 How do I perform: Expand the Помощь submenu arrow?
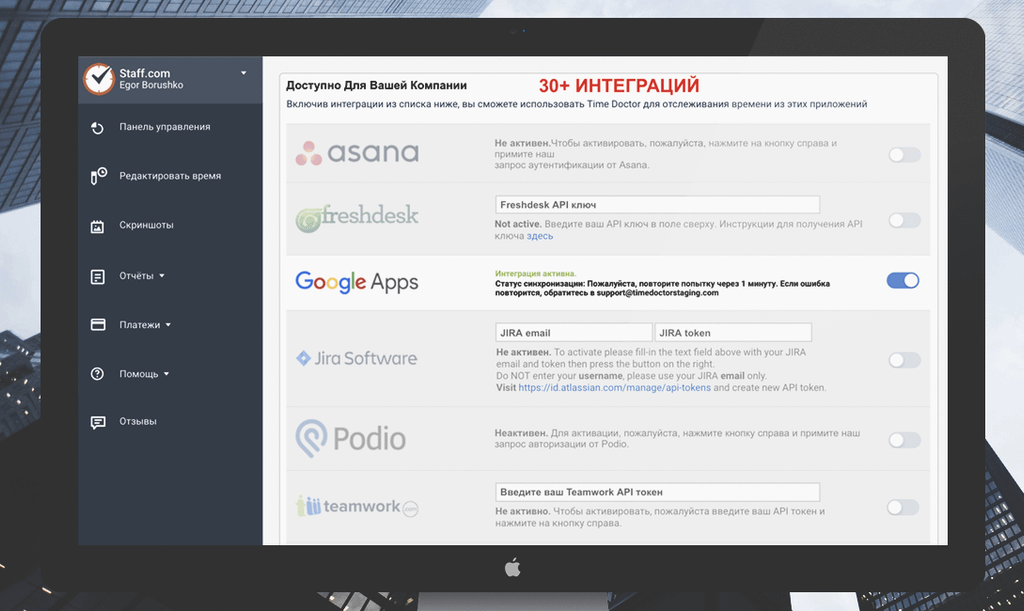pos(167,374)
